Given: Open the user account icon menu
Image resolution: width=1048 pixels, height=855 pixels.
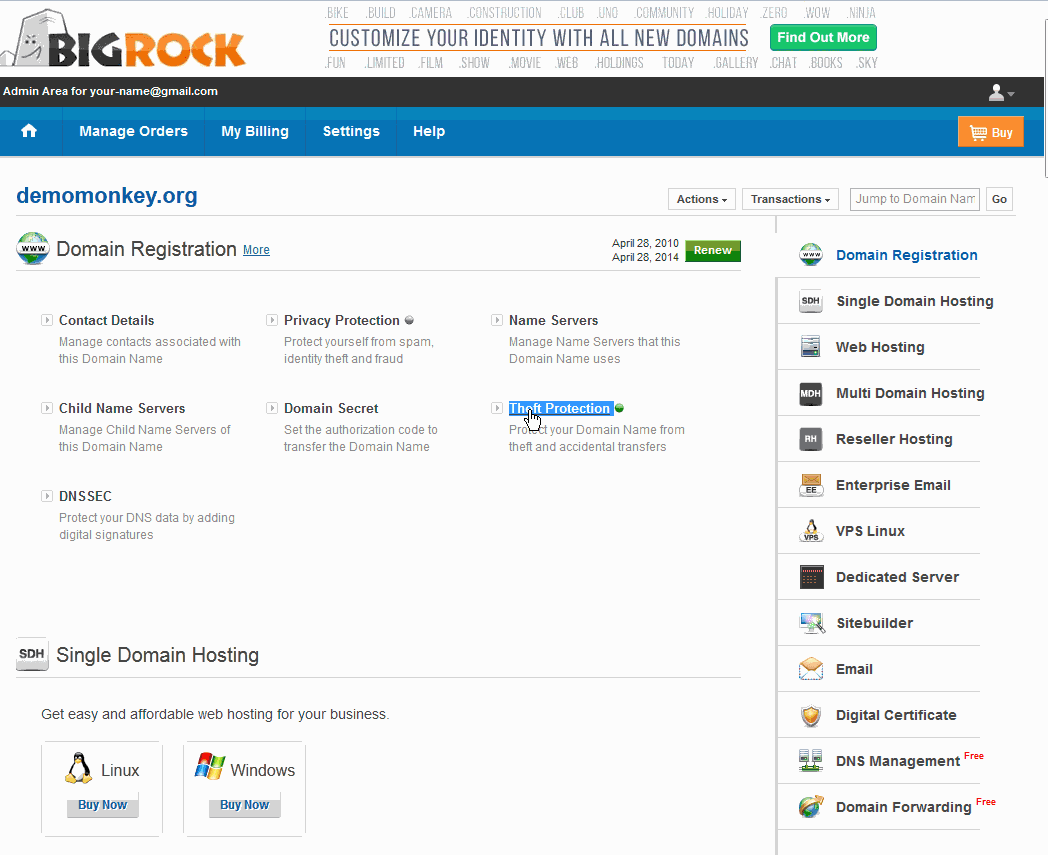Looking at the screenshot, I should [1000, 93].
